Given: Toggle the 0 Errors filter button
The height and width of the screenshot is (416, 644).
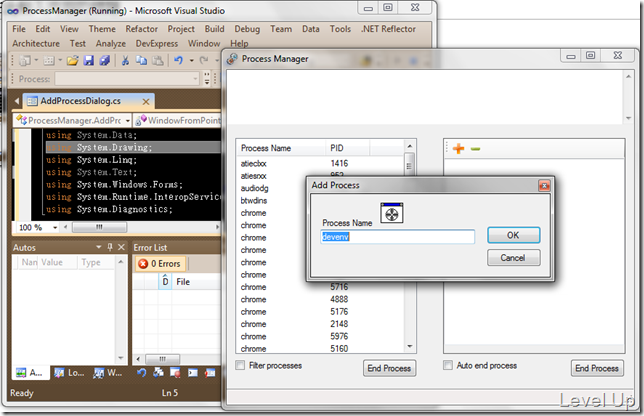Looking at the screenshot, I should [161, 264].
